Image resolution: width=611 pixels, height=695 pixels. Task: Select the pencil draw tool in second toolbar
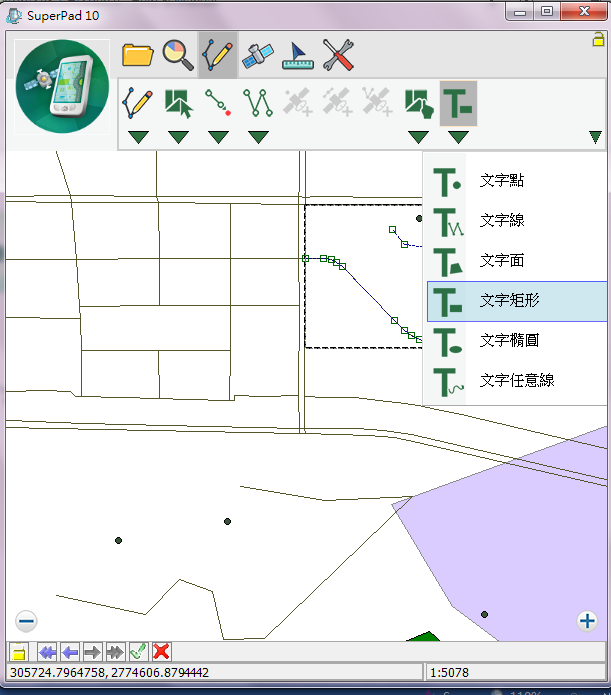click(137, 103)
